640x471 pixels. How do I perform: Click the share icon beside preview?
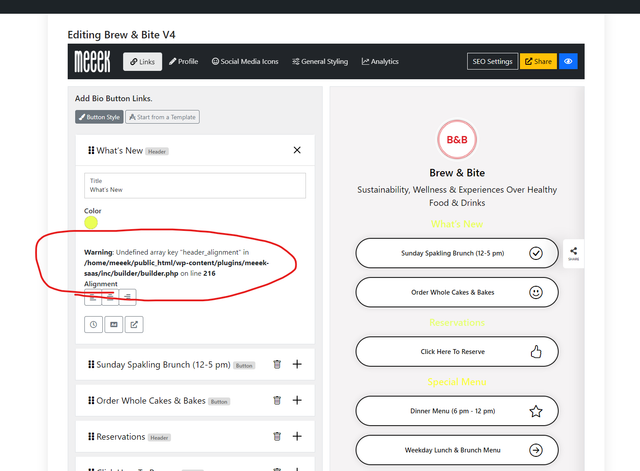click(x=573, y=253)
